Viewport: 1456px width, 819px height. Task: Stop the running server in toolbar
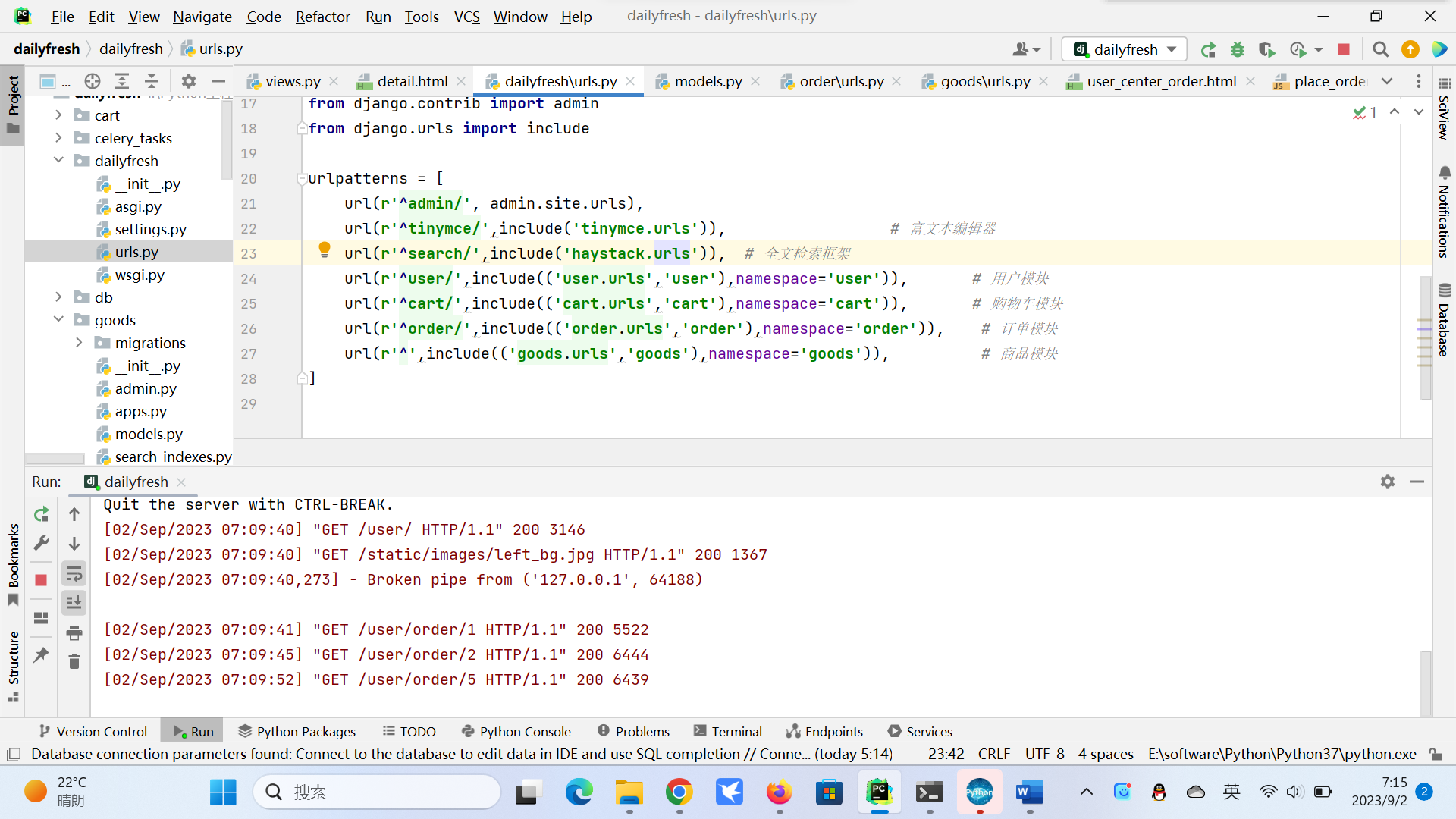(x=1344, y=49)
